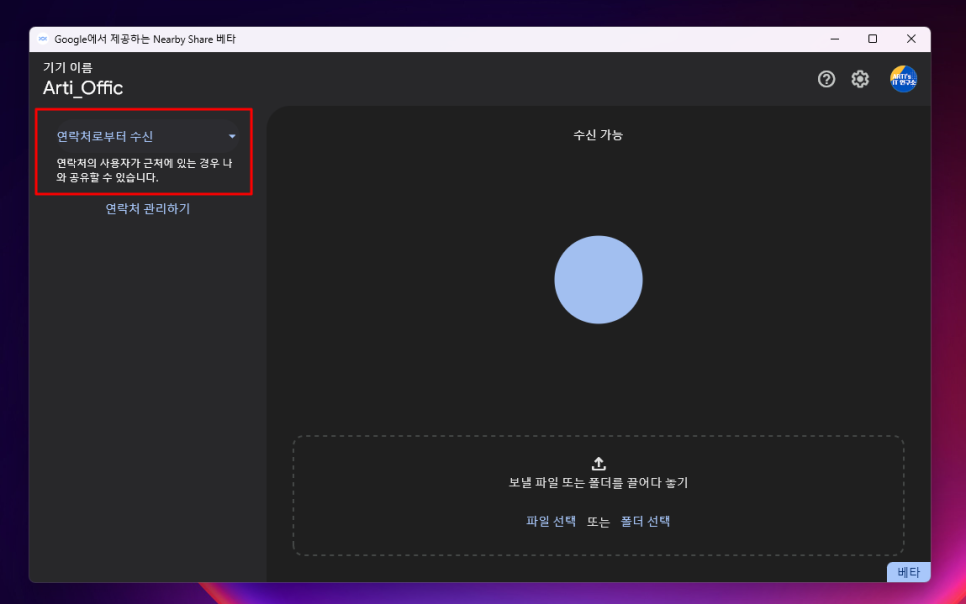The image size is (966, 604).
Task: Click the upload arrow icon in drop zone
Action: (598, 463)
